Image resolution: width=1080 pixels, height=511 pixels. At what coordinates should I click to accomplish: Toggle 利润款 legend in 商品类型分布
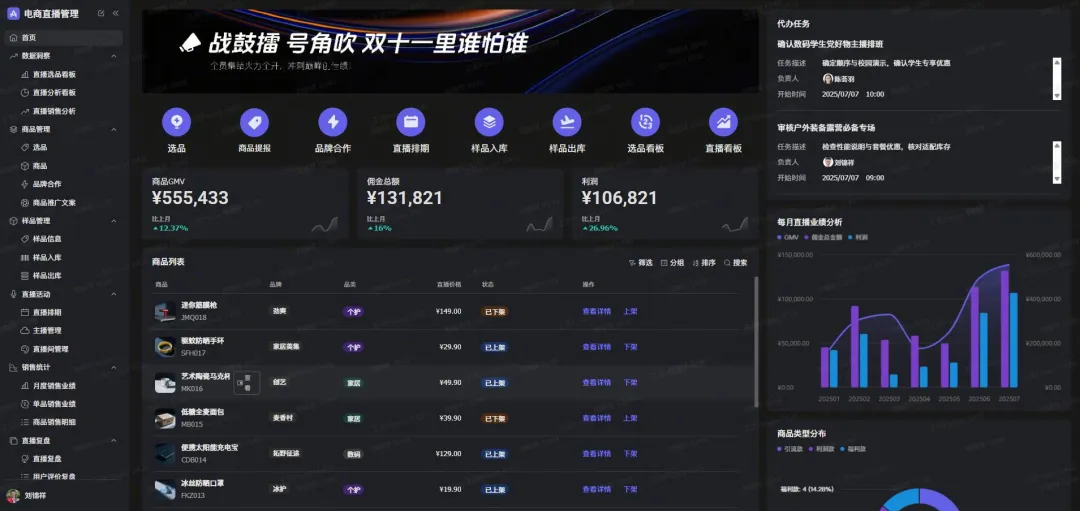pyautogui.click(x=822, y=449)
